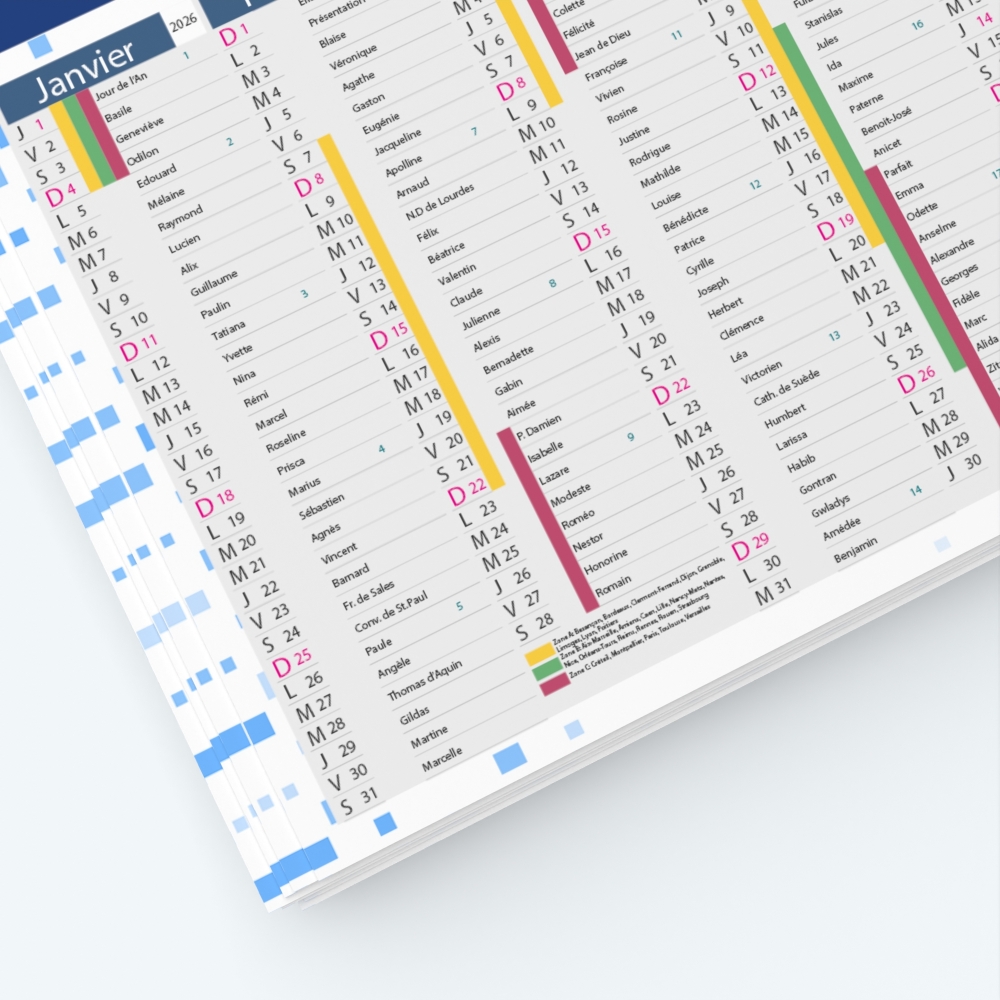Select the Marcelle entry in January
Viewport: 1000px width, 1000px height.
441,759
